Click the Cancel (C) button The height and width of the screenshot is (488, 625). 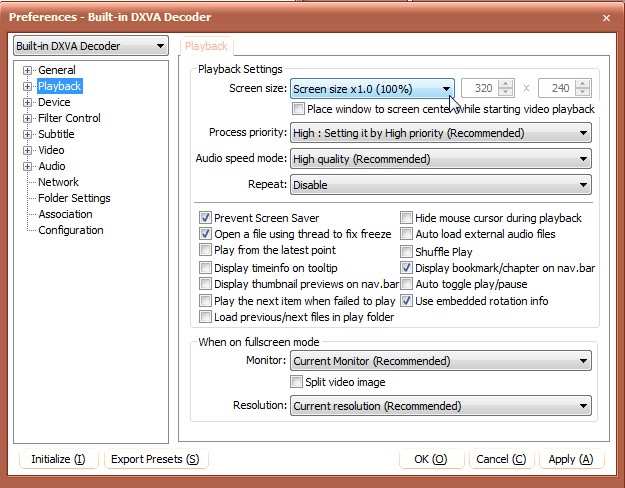[501, 459]
